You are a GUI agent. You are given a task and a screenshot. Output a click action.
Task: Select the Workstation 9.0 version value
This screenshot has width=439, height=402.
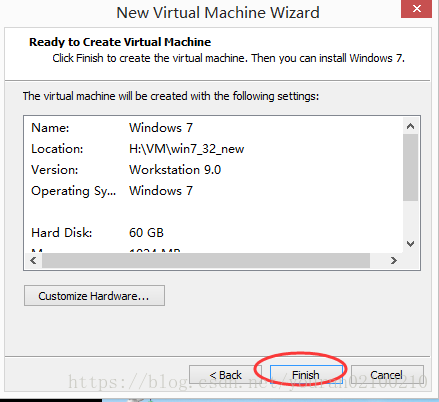point(175,170)
